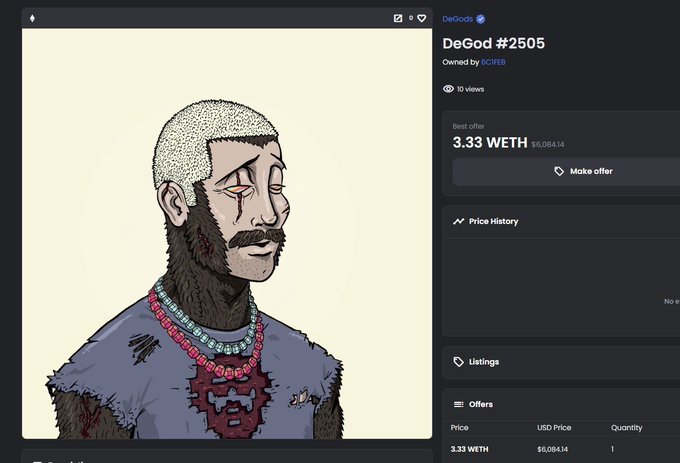Collapse the Price History section

[x=561, y=222]
